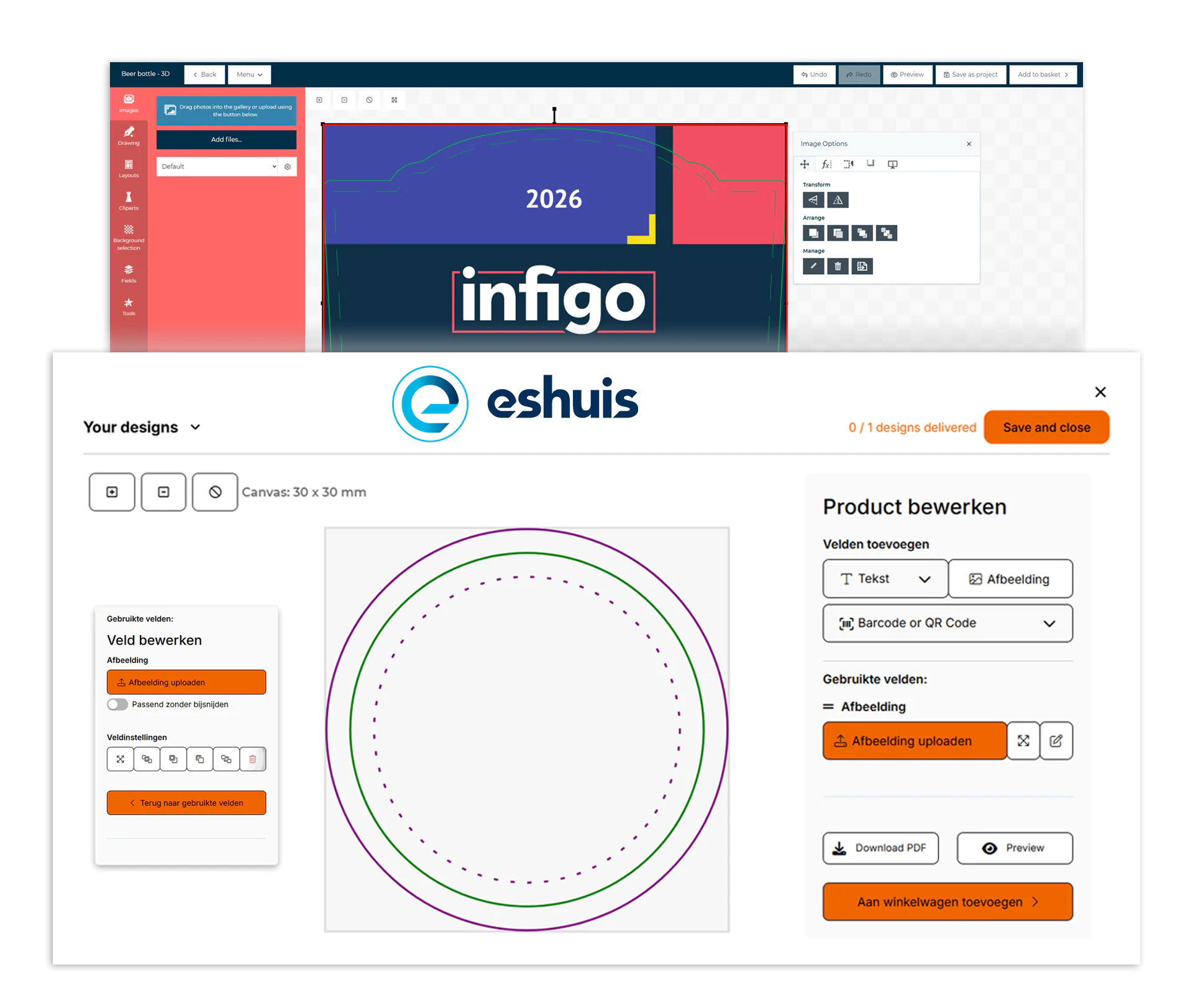Click Undo in infigo header

click(814, 75)
